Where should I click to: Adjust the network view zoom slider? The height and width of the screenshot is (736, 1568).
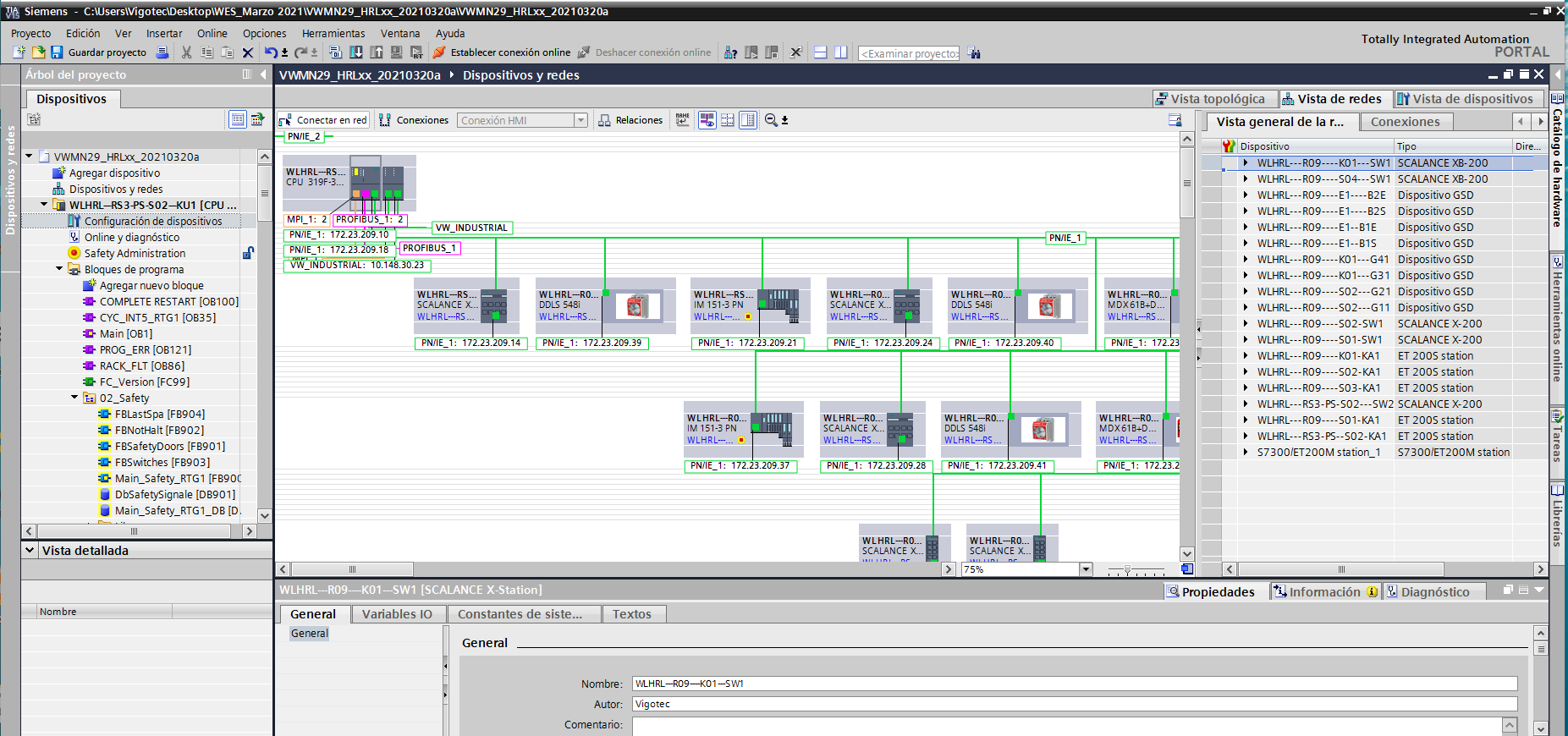coord(1126,570)
